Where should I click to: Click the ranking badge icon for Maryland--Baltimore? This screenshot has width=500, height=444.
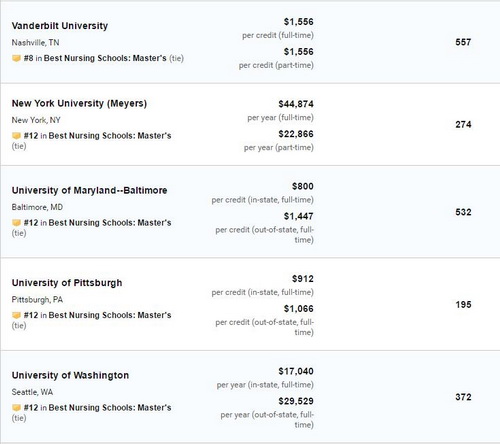coord(16,223)
